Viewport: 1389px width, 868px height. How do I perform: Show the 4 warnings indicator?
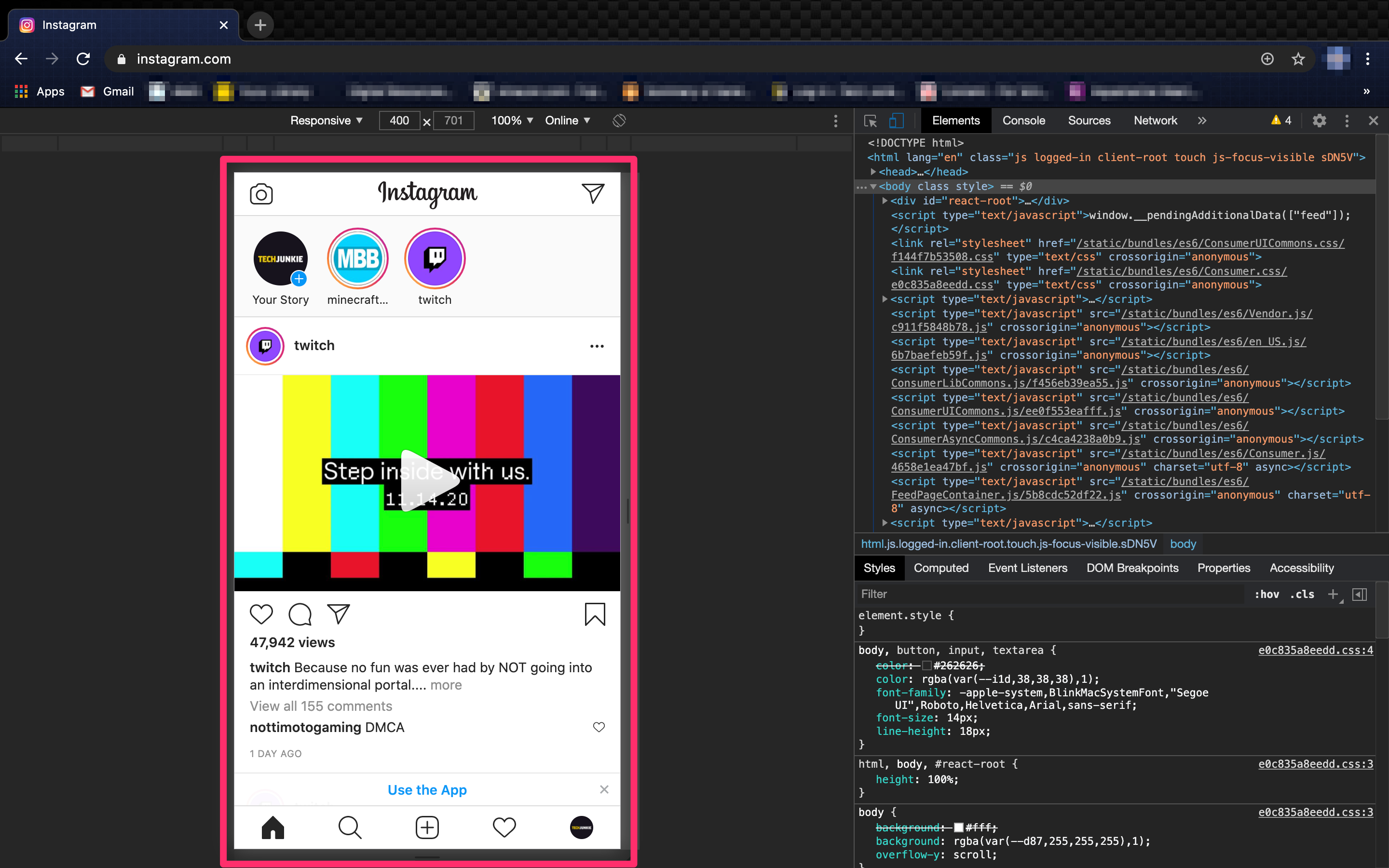(1281, 121)
